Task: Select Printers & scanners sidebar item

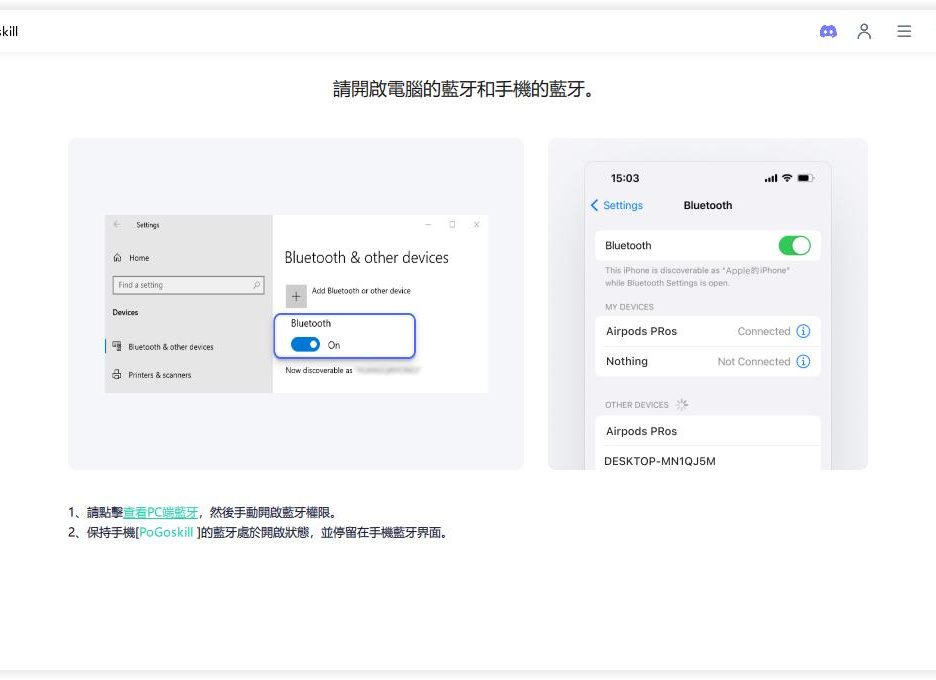Action: [159, 375]
